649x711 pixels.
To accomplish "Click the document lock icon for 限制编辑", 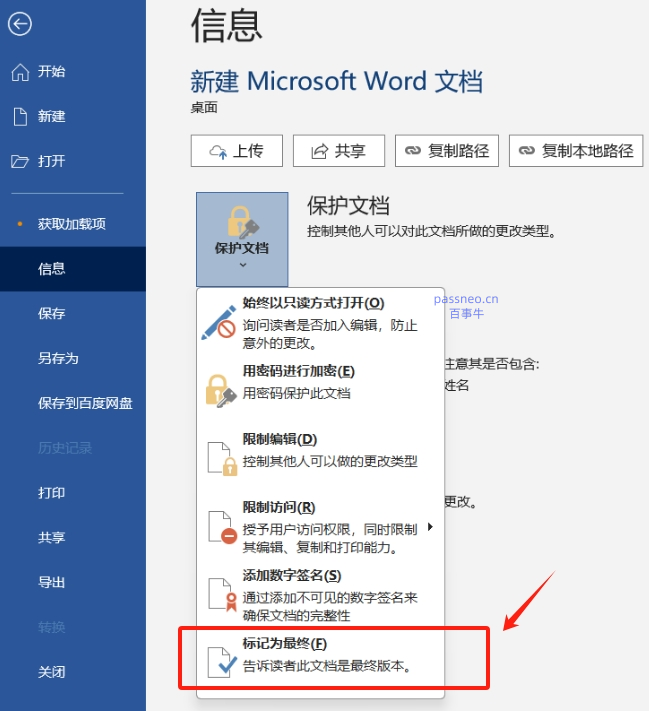I will (222, 459).
